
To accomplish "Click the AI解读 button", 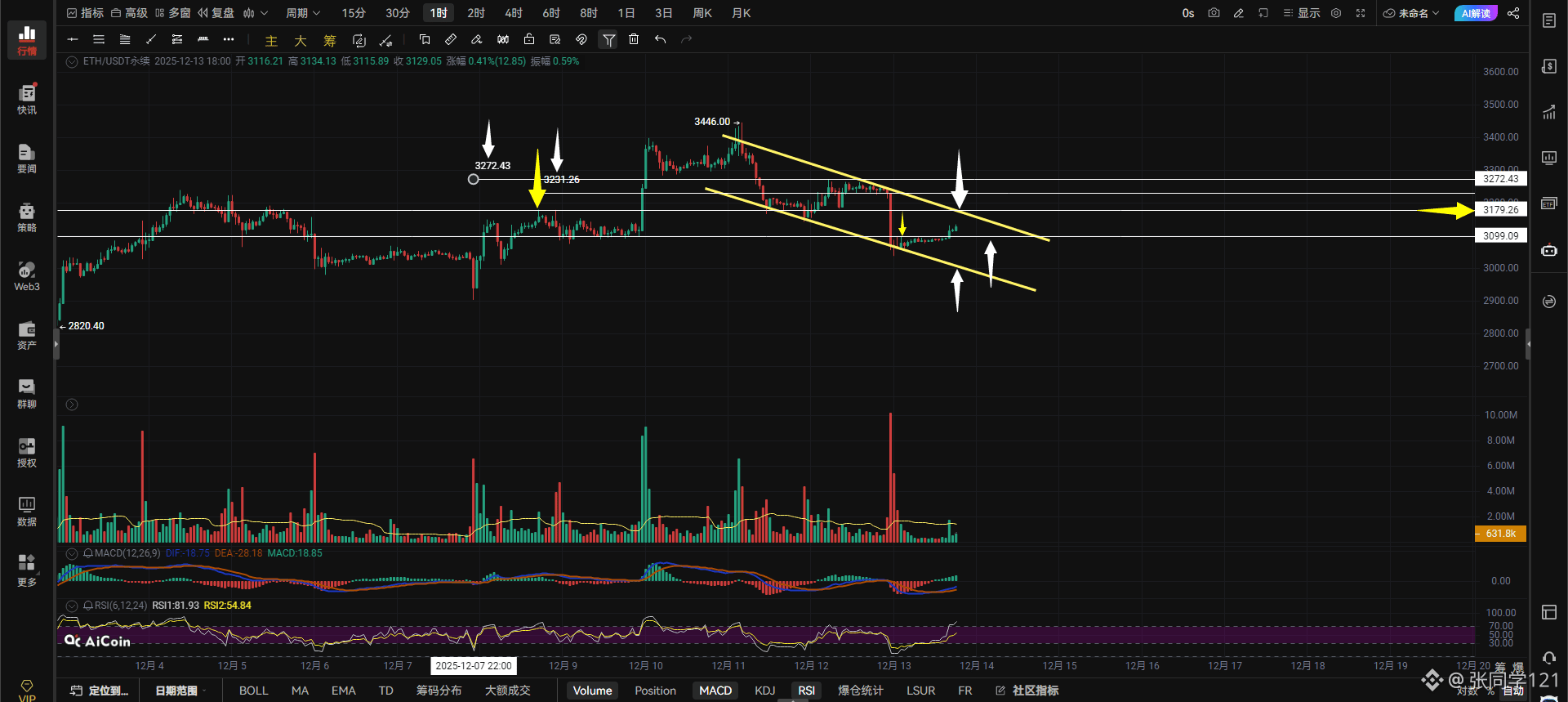I will [1476, 13].
